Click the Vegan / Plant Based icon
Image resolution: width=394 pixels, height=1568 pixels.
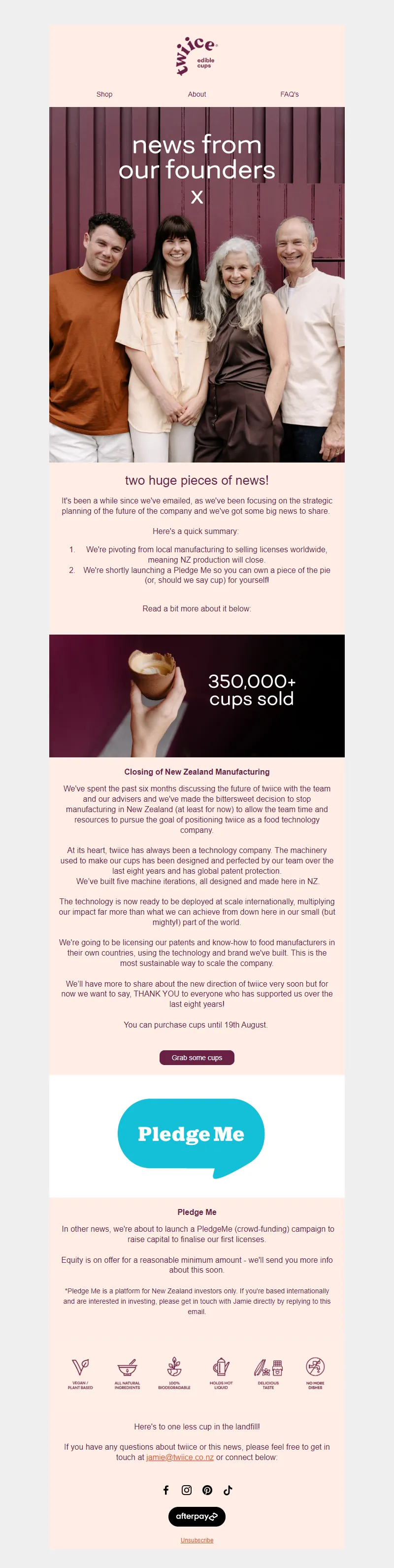click(80, 1372)
